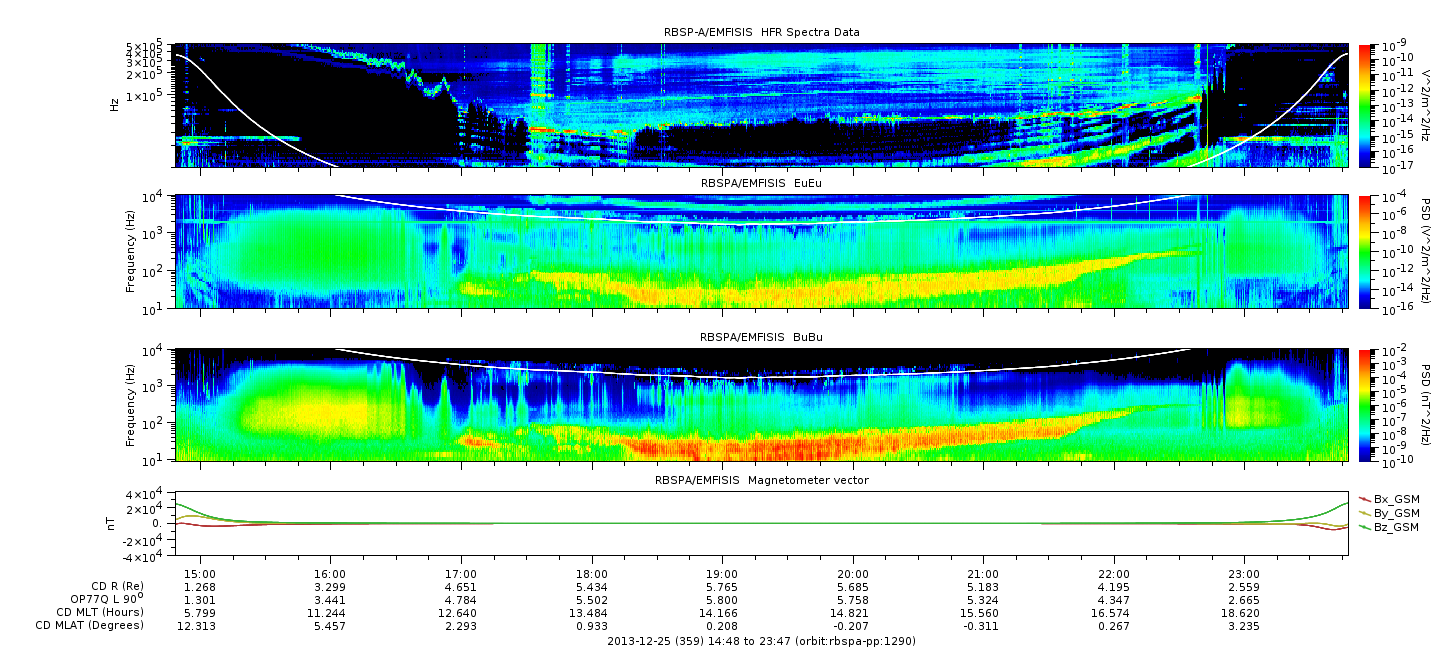Click the RBSP-A/EMFISIS HFR Spectra Data title
Image resolution: width=1447 pixels, height=658 pixels.
[x=761, y=32]
